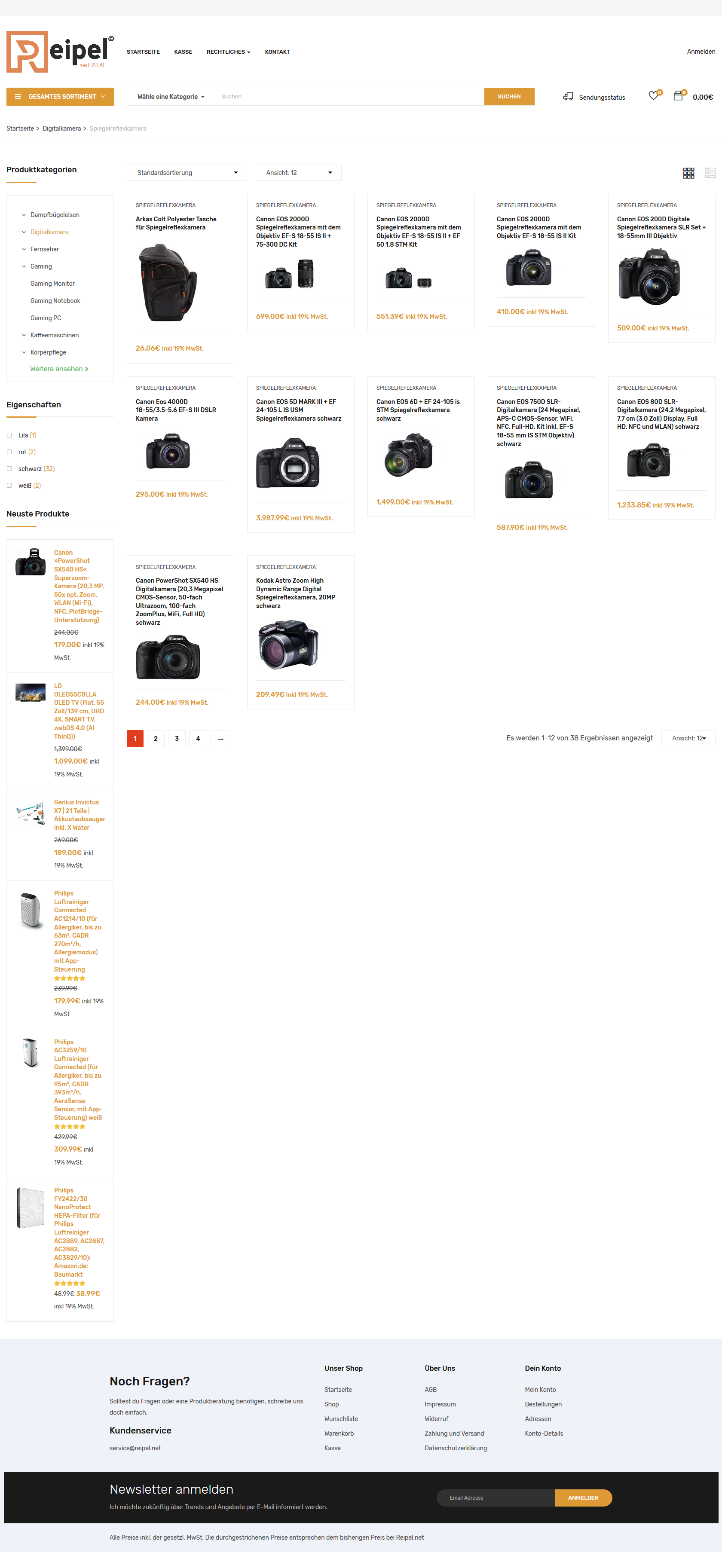Viewport: 722px width, 1568px height.
Task: Open the shopping cart icon
Action: click(x=678, y=96)
